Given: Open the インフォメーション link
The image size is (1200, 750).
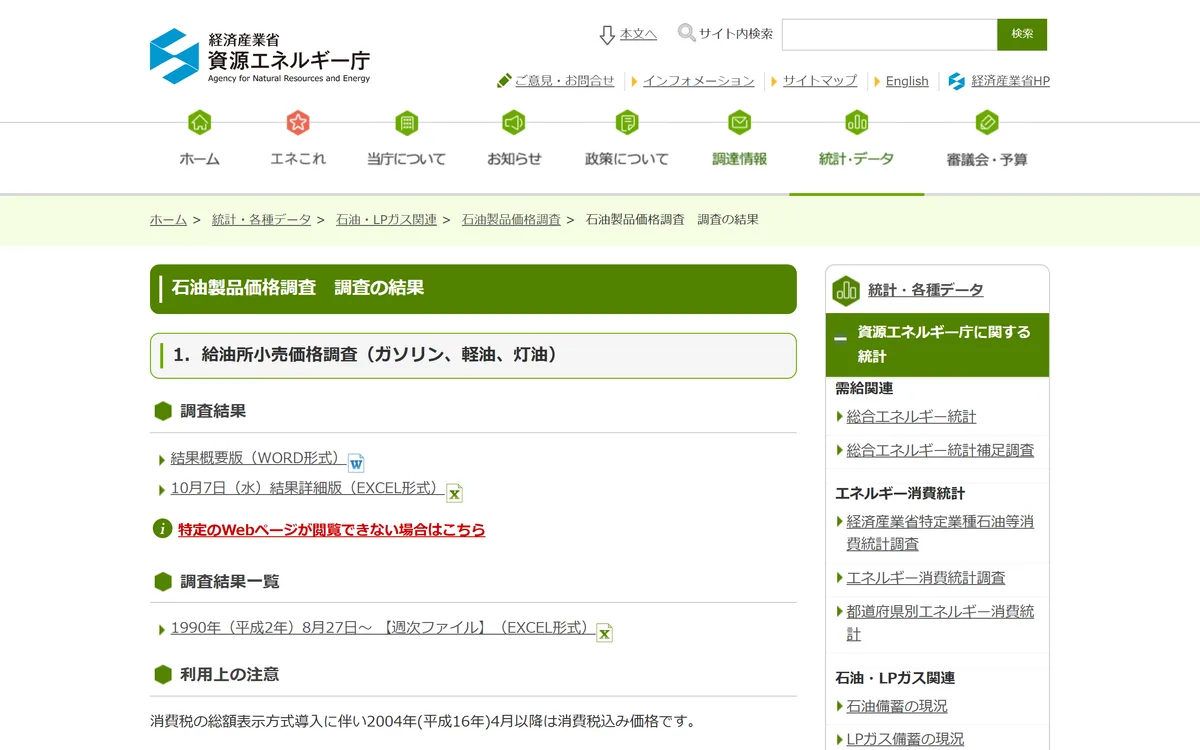Looking at the screenshot, I should click(699, 81).
